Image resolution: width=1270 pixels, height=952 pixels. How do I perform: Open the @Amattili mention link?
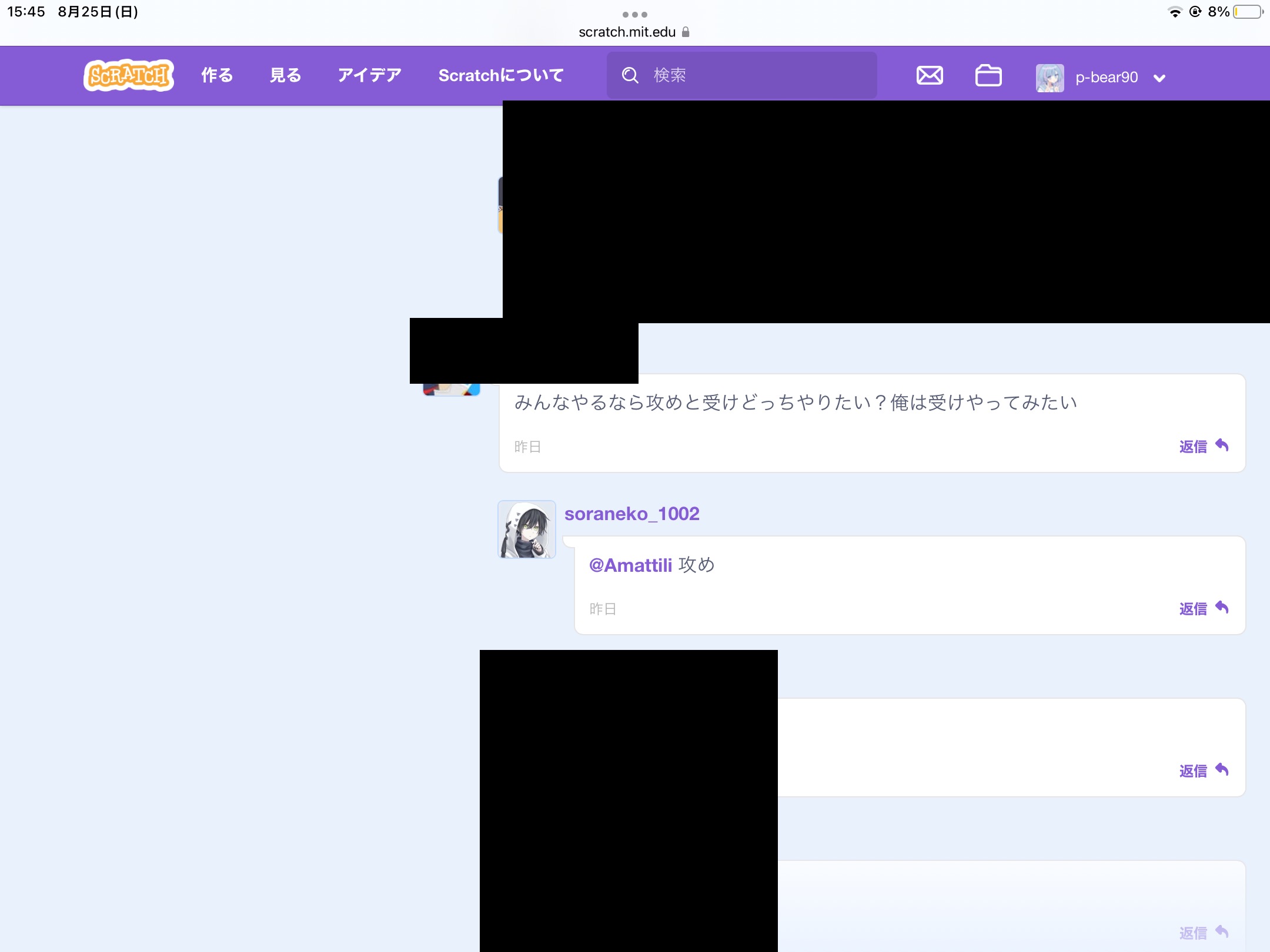point(630,565)
